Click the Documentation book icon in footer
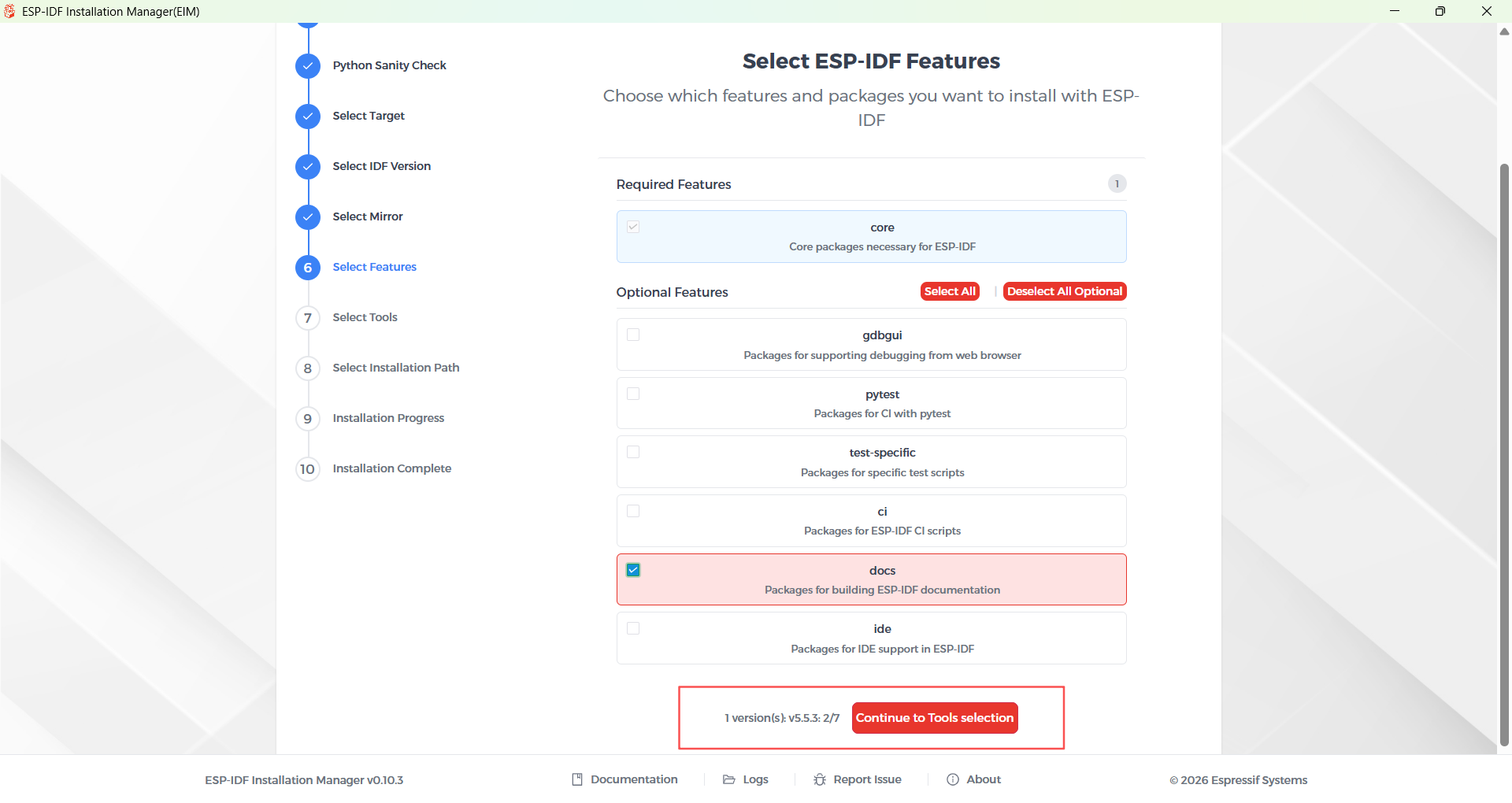The image size is (1512, 803). coord(577,779)
